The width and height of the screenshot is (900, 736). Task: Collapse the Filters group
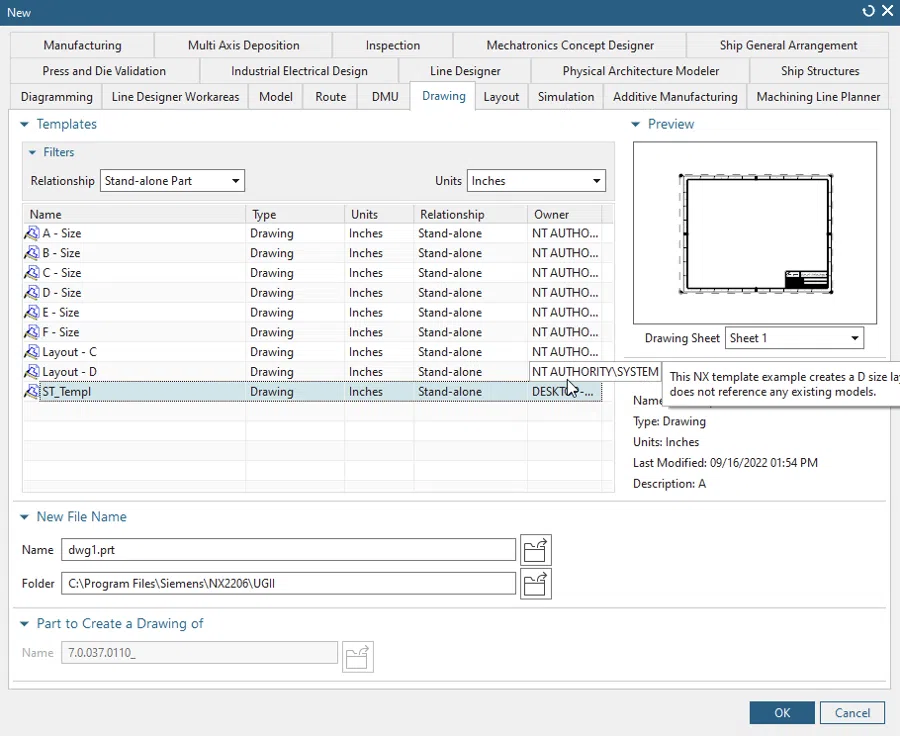point(32,152)
